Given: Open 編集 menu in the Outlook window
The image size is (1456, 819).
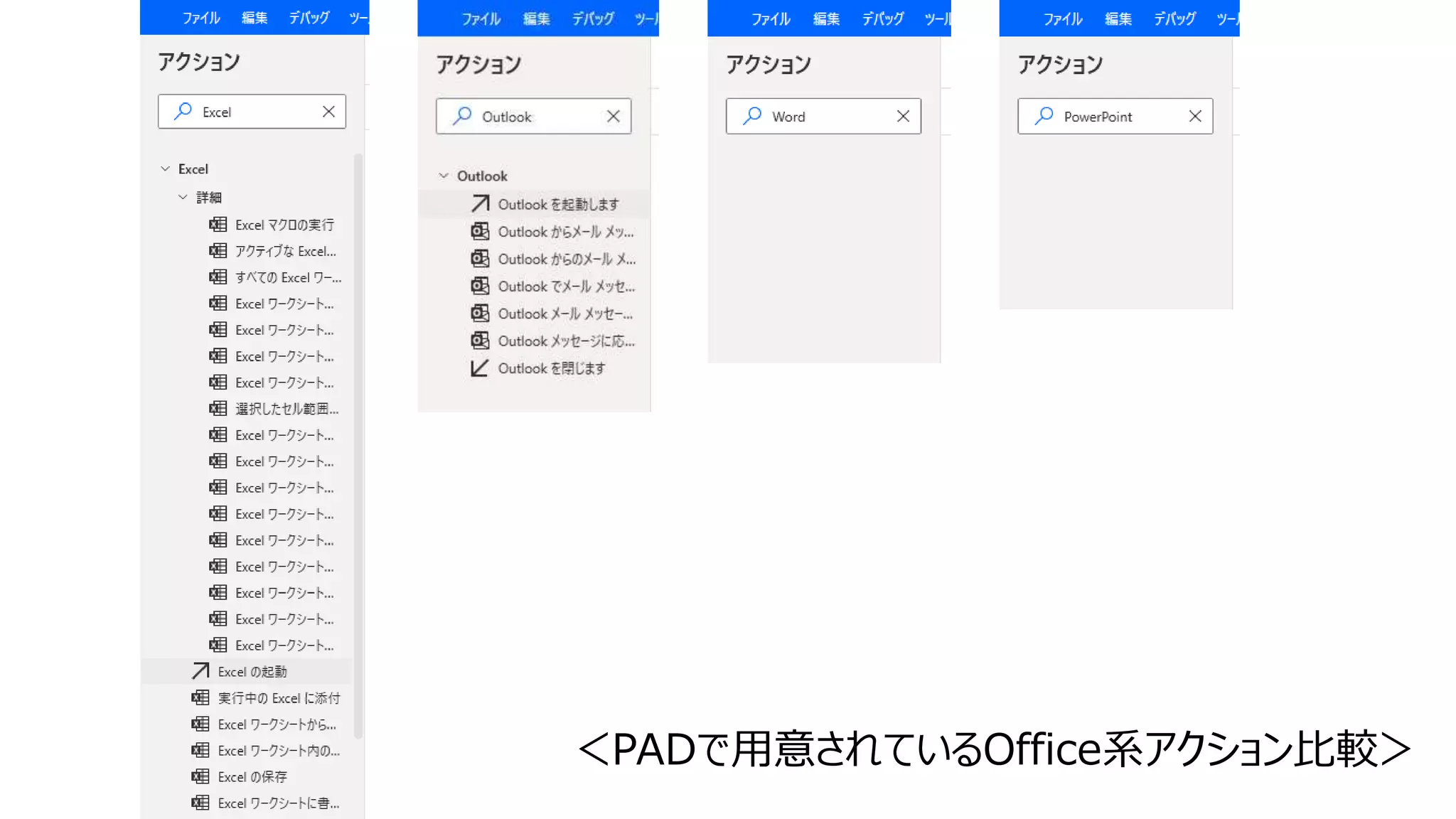Looking at the screenshot, I should 537,18.
